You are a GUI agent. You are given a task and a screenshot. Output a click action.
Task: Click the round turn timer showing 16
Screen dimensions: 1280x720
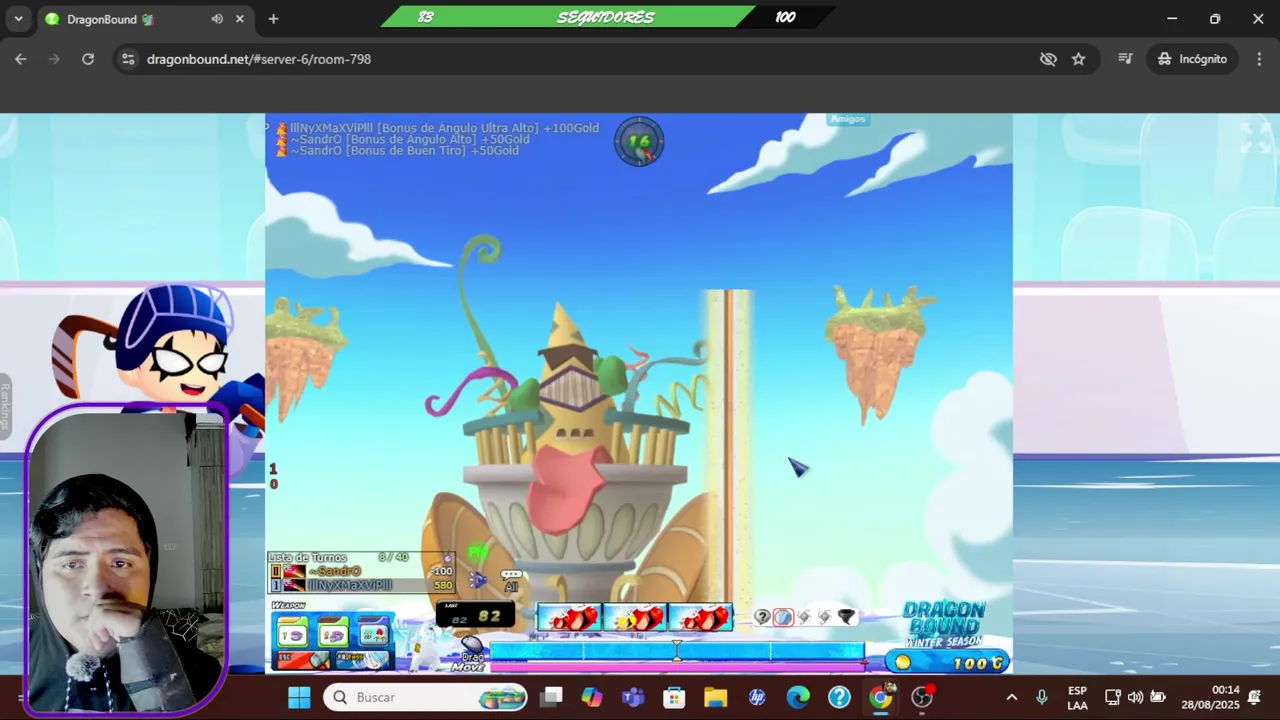pos(639,141)
